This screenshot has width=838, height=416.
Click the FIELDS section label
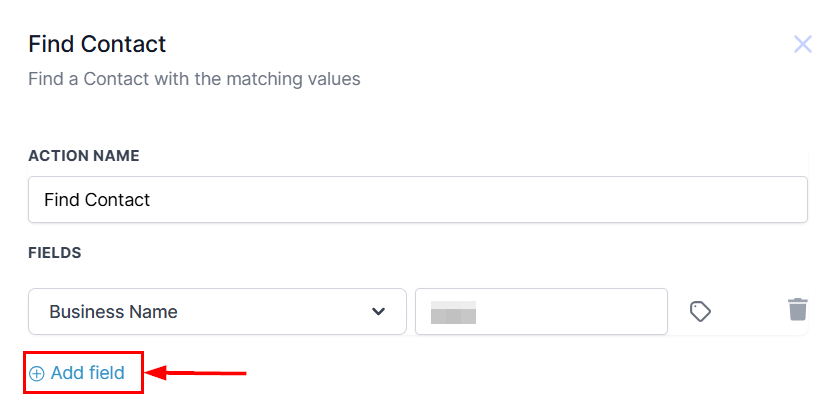(x=55, y=253)
